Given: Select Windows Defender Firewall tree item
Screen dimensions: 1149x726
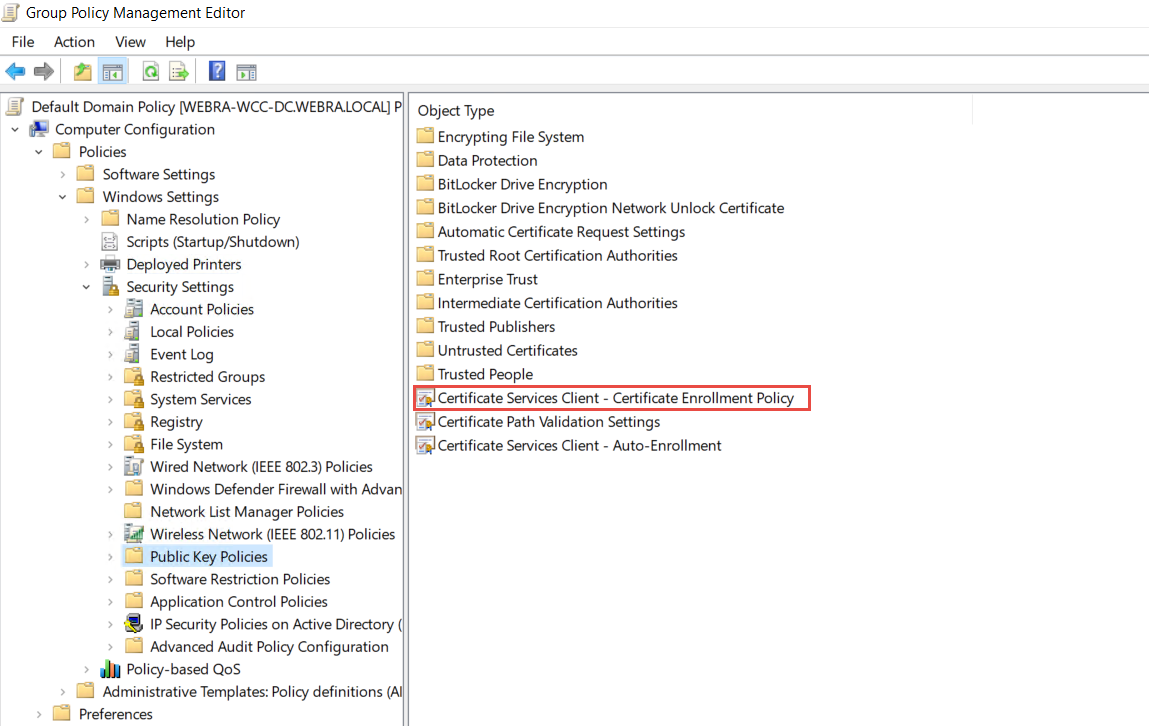Looking at the screenshot, I should coord(275,489).
